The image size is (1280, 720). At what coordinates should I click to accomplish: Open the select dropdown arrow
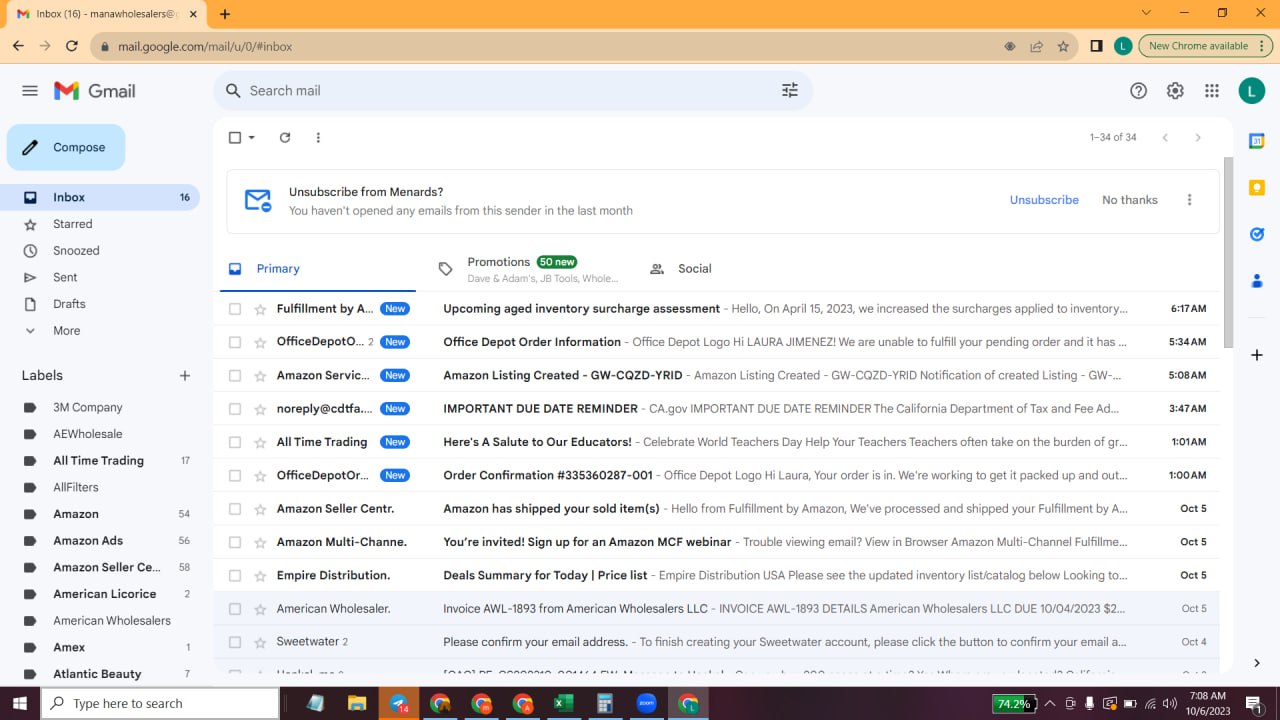click(x=252, y=138)
